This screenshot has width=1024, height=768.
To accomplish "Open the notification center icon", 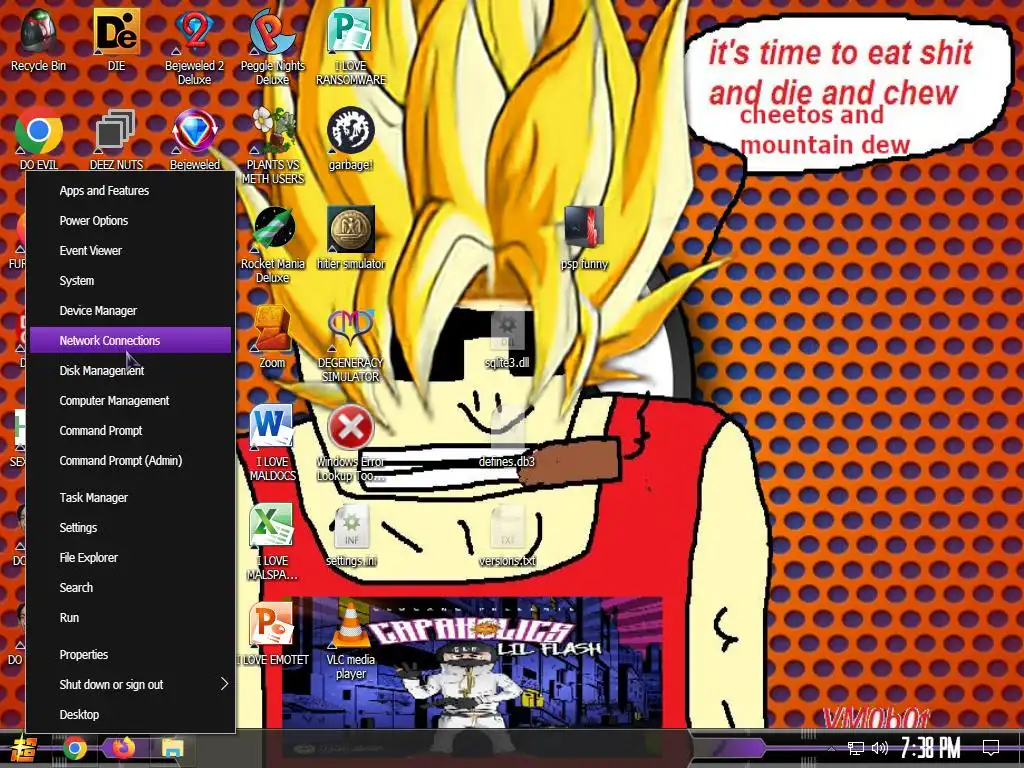I will coord(991,748).
